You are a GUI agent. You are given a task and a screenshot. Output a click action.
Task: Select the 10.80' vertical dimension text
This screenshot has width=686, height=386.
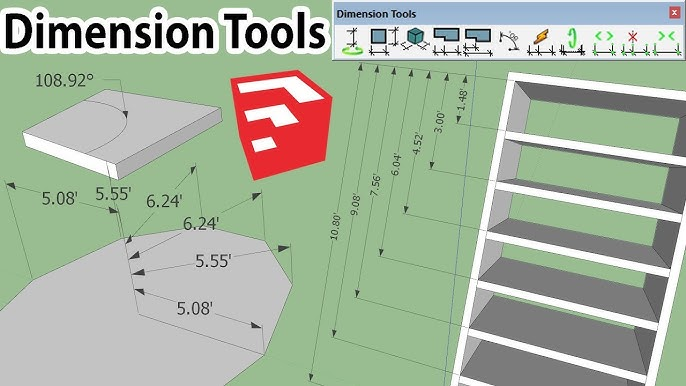[x=335, y=226]
